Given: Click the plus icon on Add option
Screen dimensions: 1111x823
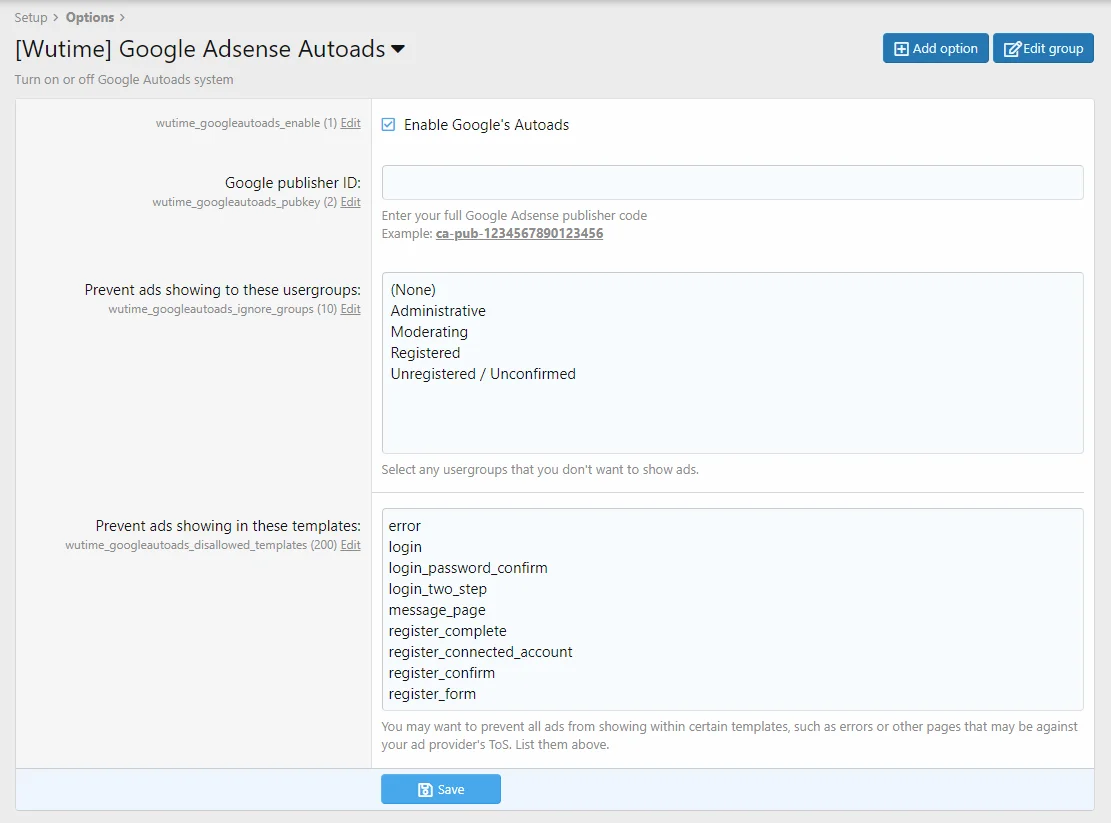Looking at the screenshot, I should 901,49.
